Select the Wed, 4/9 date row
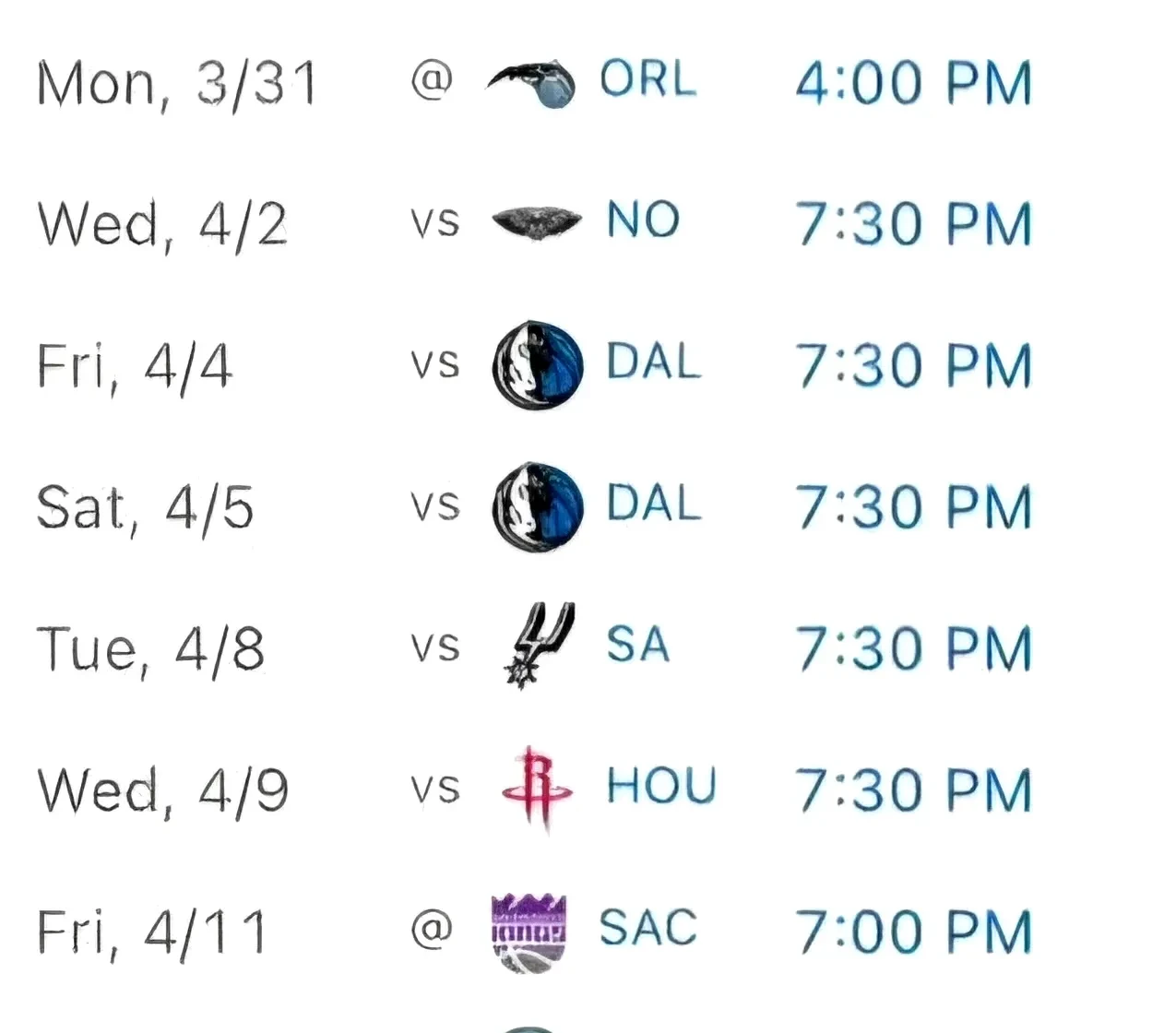The image size is (1176, 1033). point(162,790)
